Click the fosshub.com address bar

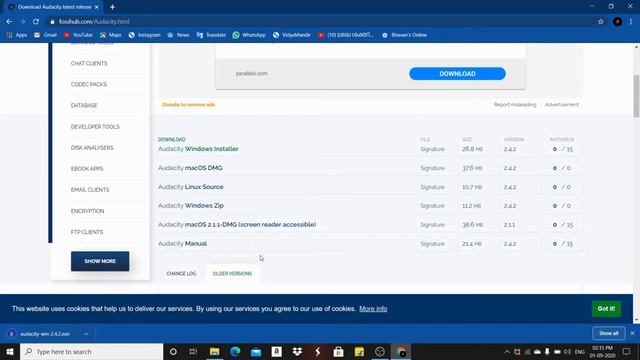click(318, 22)
